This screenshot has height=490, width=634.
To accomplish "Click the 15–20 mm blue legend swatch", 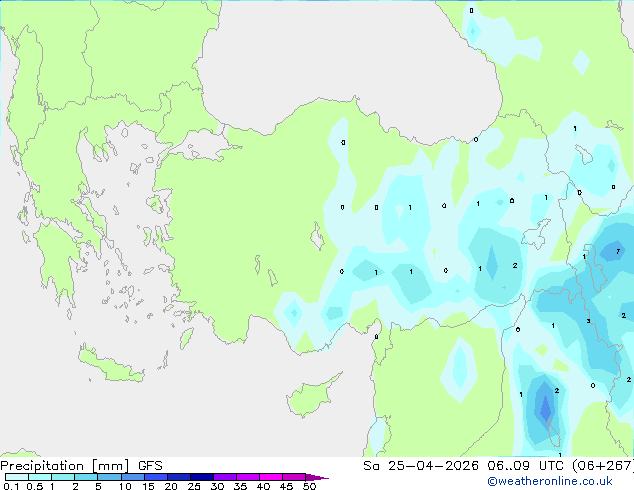I will [156, 477].
